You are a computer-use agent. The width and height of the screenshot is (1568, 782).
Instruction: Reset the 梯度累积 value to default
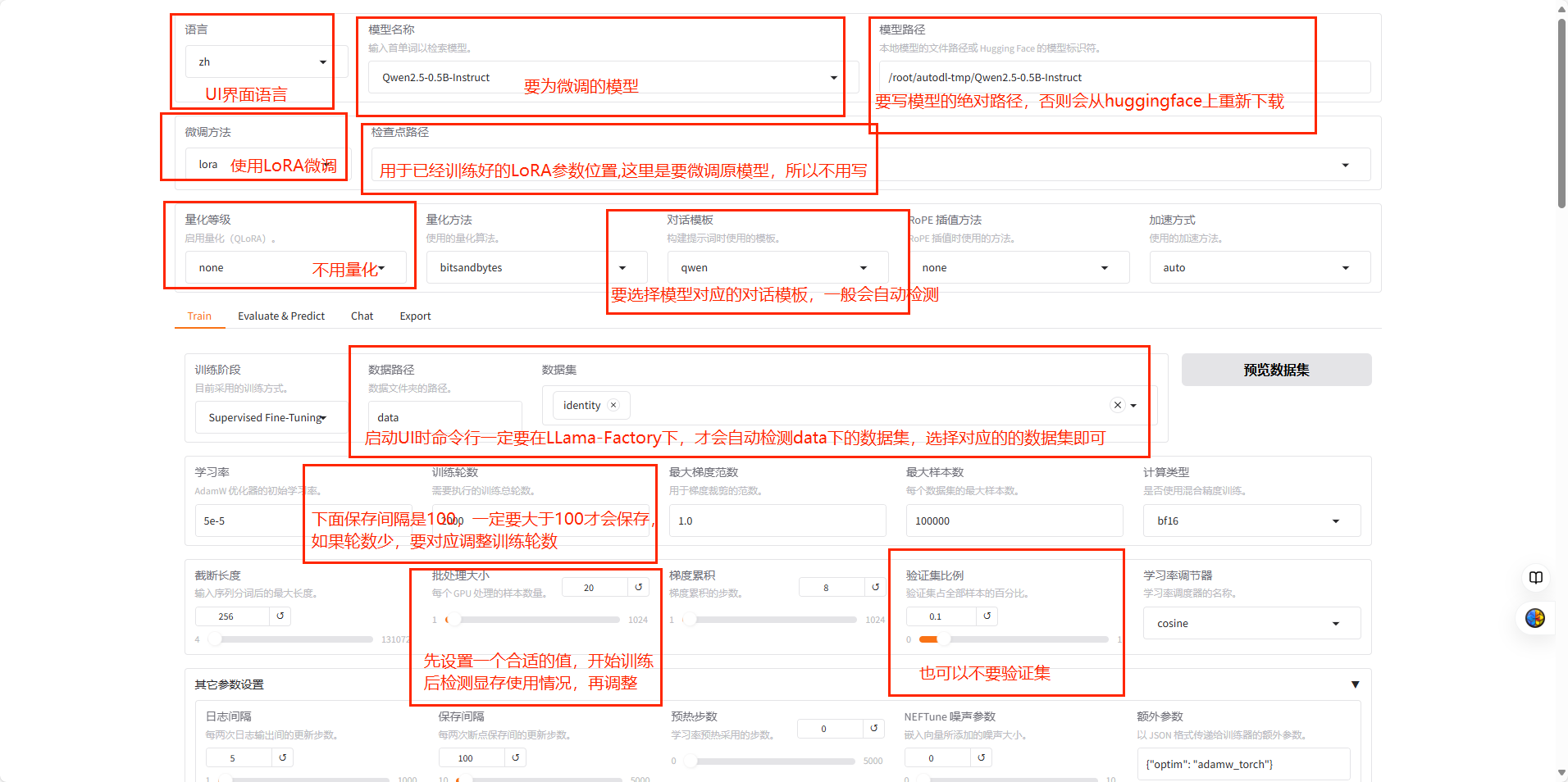pos(875,587)
